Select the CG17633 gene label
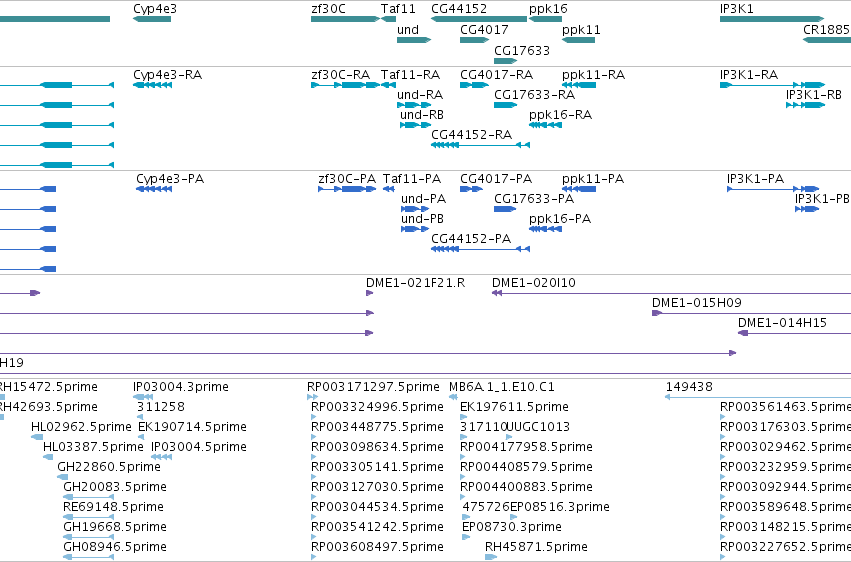Screen dimensions: 851x562 coord(522,50)
